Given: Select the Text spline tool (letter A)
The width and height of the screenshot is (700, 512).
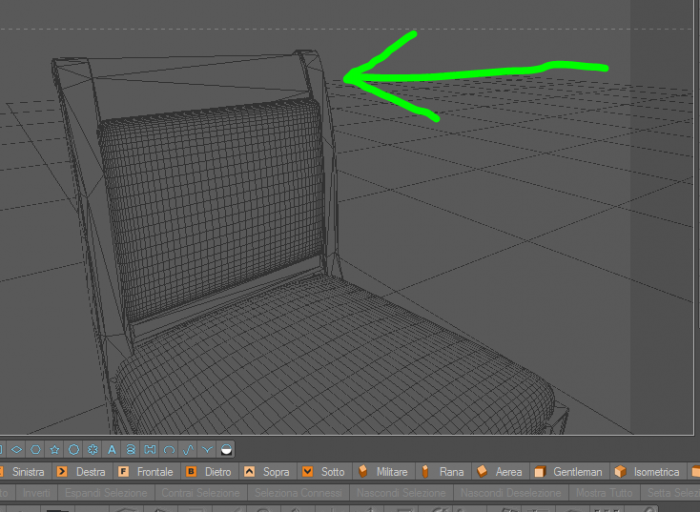Looking at the screenshot, I should (x=112, y=450).
